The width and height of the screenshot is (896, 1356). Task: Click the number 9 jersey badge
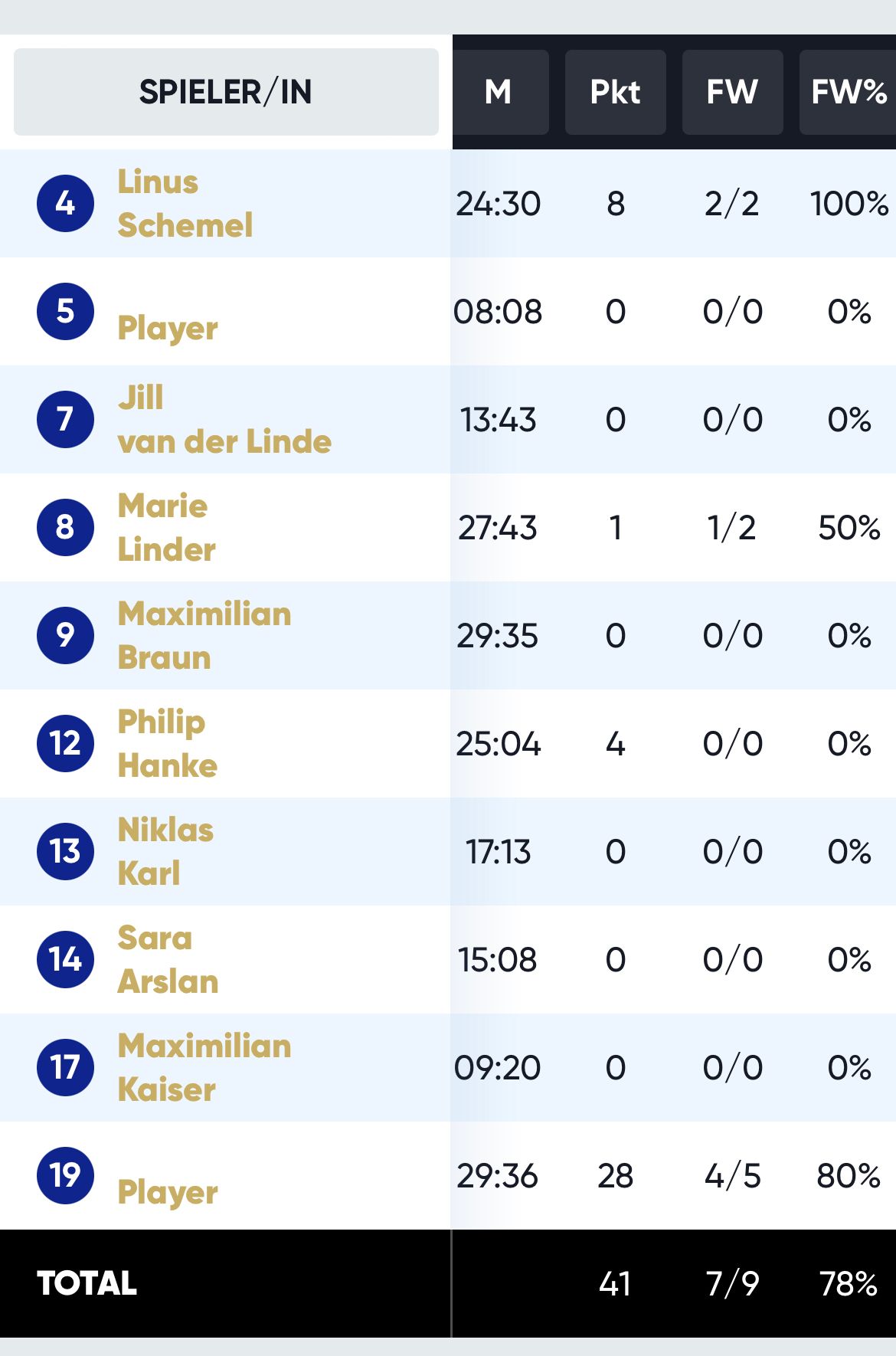click(66, 636)
